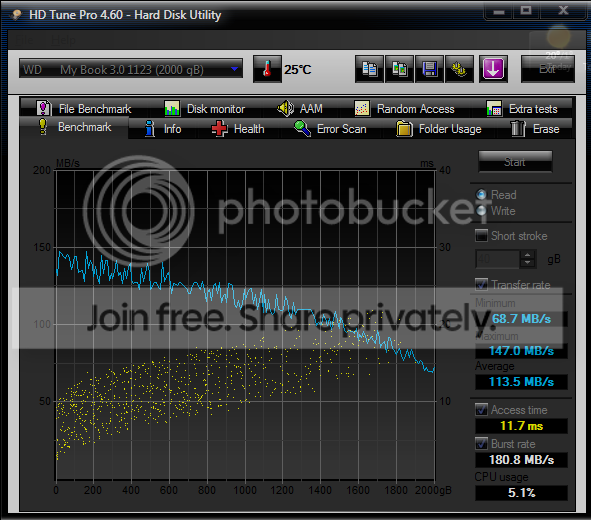Open the Disk monitor tab
Image resolution: width=591 pixels, height=520 pixels.
click(205, 109)
